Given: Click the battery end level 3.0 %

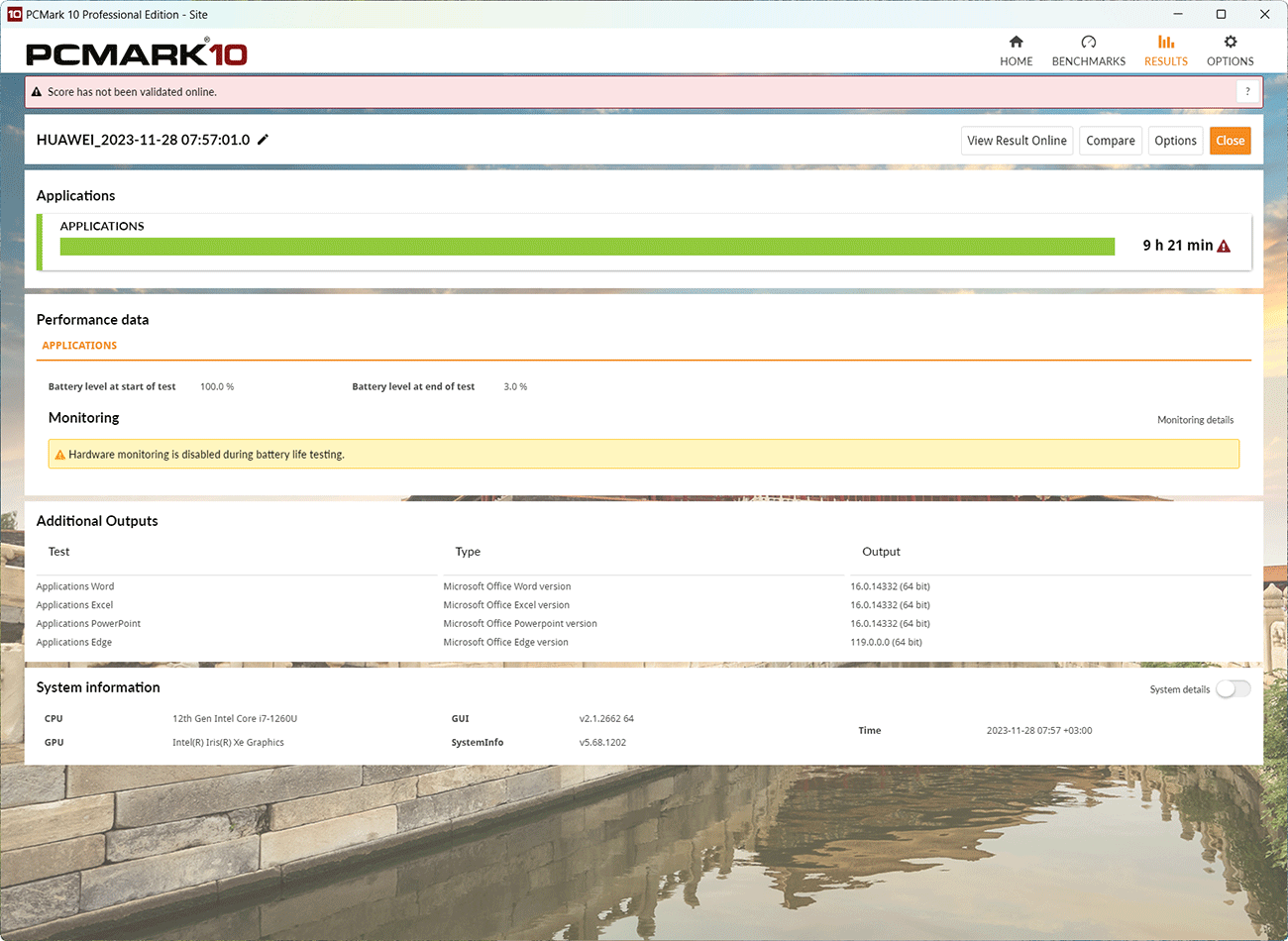Looking at the screenshot, I should 515,387.
